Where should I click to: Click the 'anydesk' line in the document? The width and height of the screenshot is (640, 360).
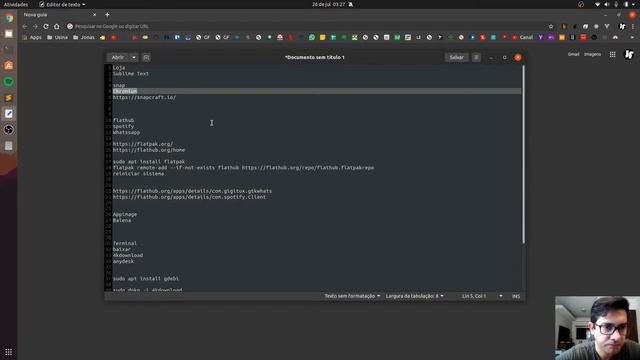(x=123, y=261)
